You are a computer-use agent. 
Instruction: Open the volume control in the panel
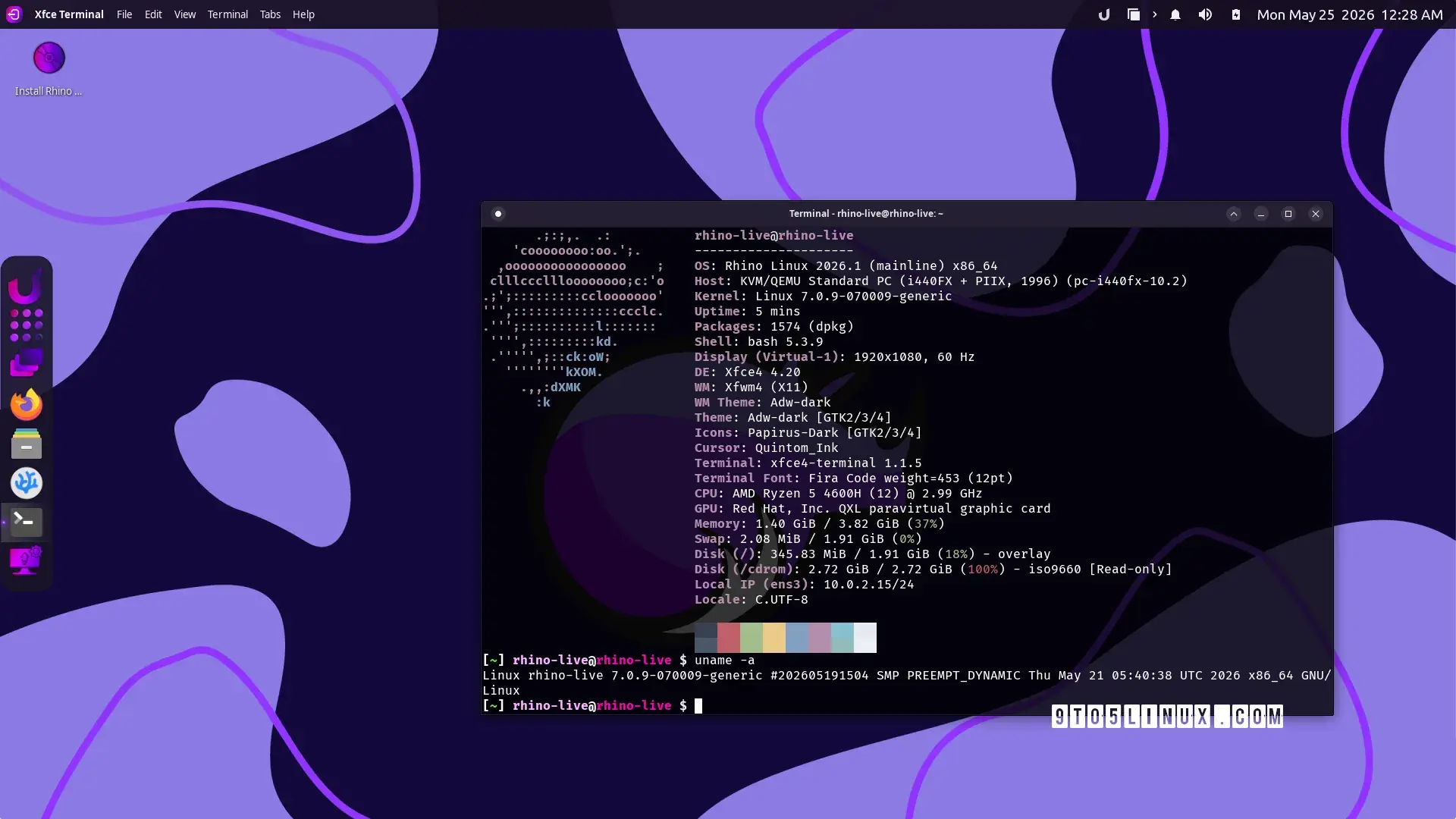click(x=1205, y=14)
